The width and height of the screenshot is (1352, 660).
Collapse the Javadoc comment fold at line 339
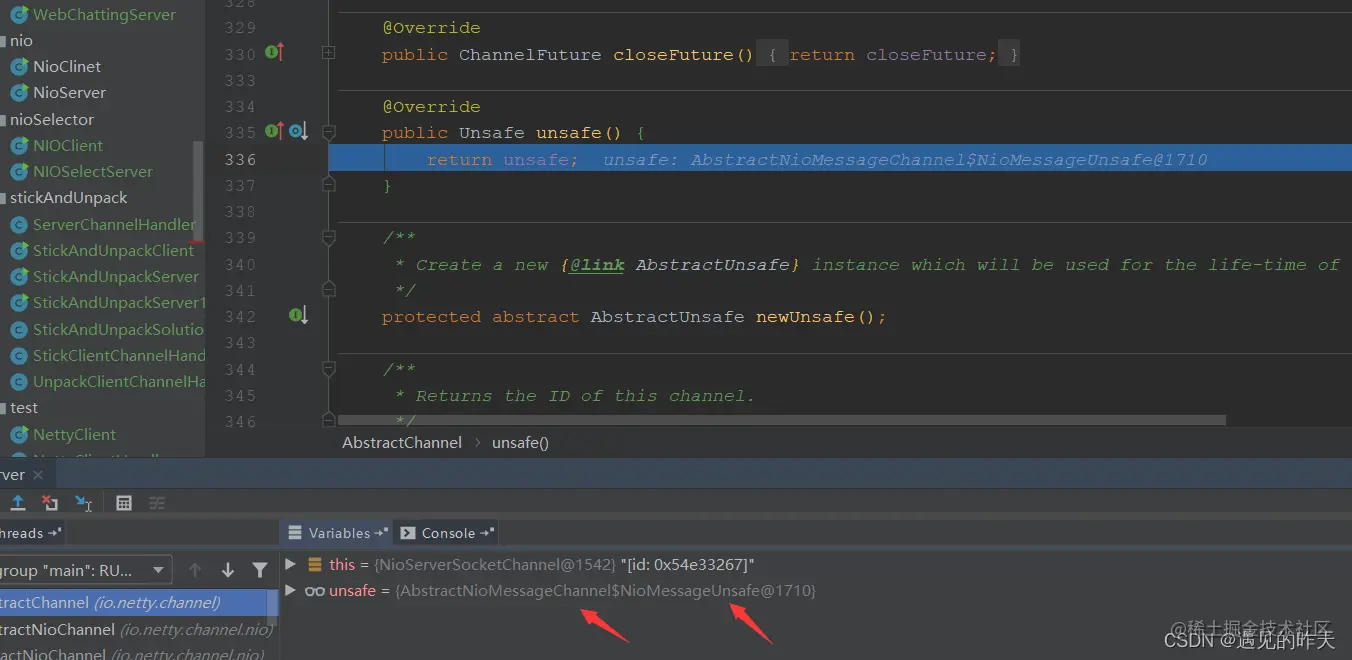pos(328,237)
